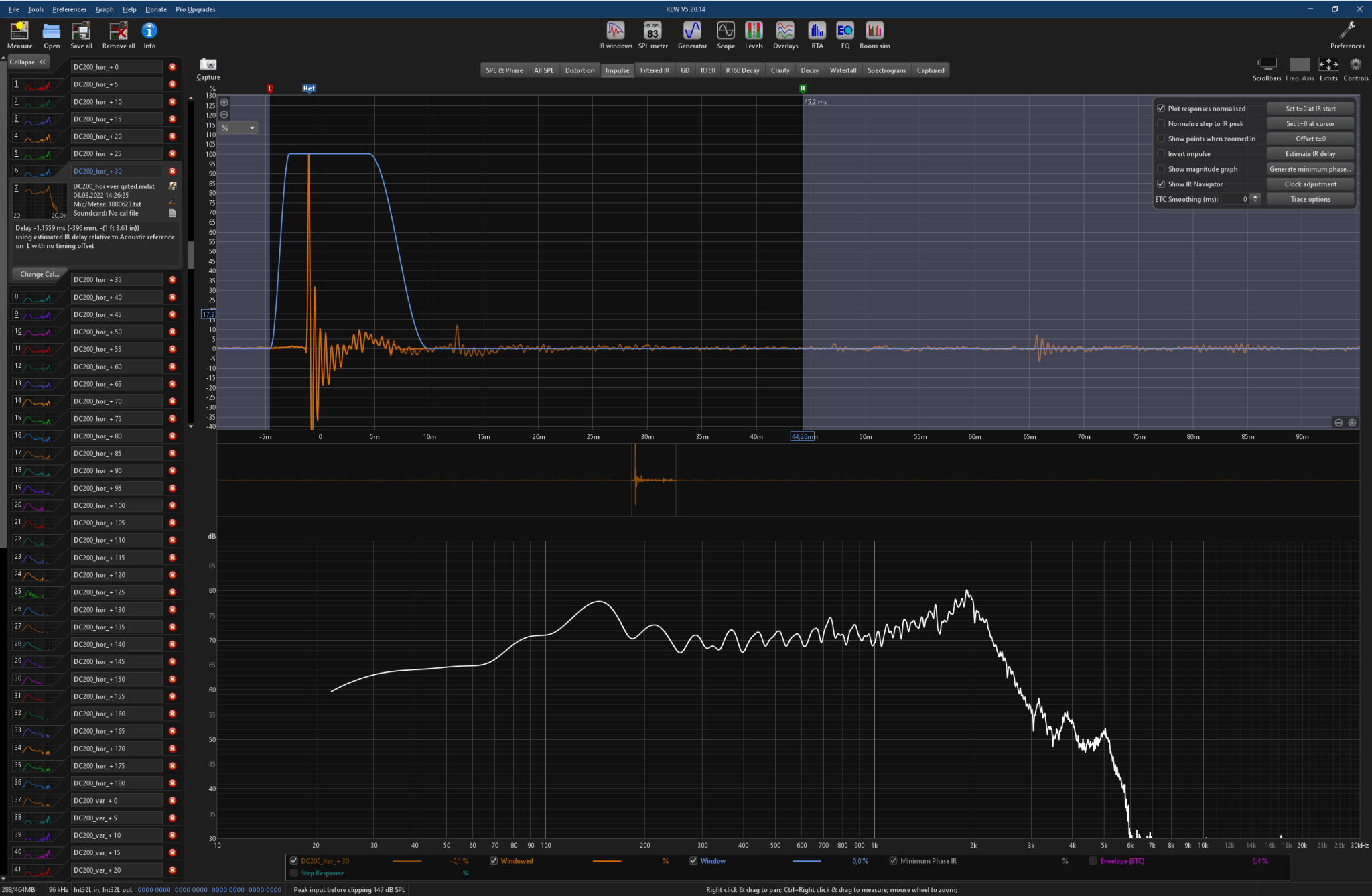The image size is (1372, 896).
Task: Open the Overlays window
Action: (x=785, y=35)
